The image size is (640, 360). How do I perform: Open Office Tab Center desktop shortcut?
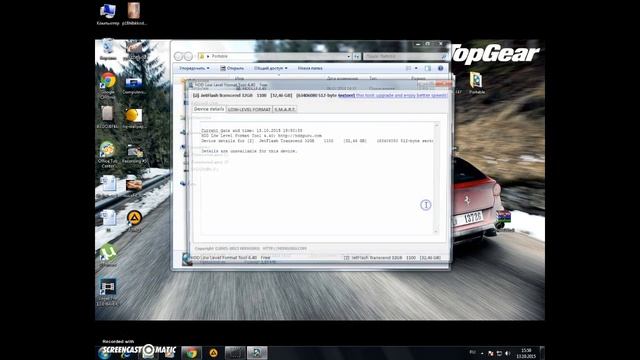[x=108, y=155]
